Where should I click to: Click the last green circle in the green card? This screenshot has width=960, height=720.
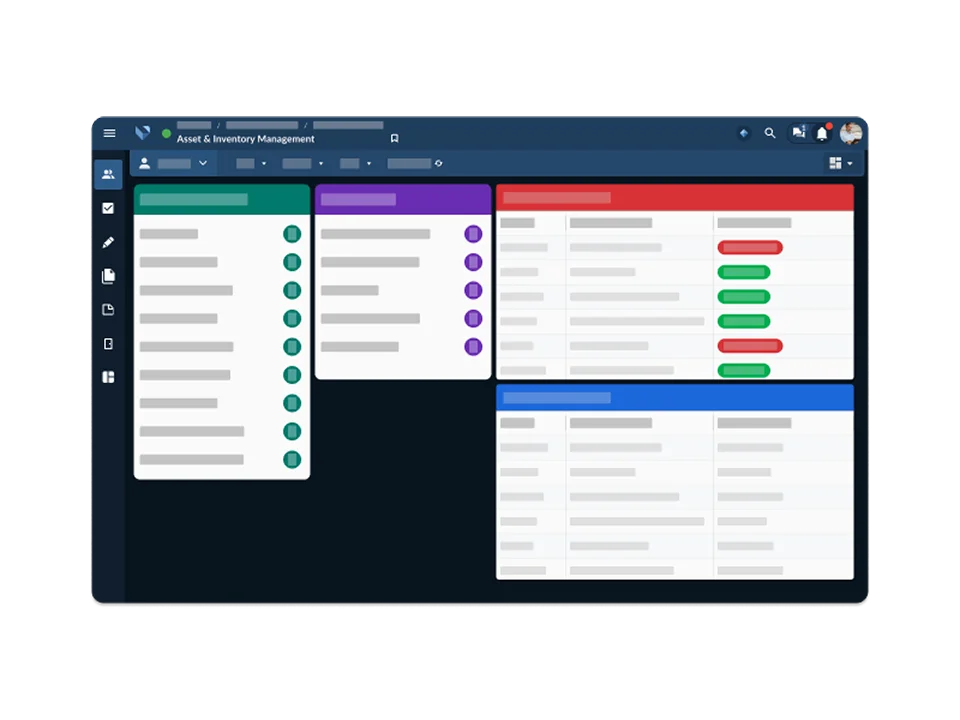[x=292, y=459]
